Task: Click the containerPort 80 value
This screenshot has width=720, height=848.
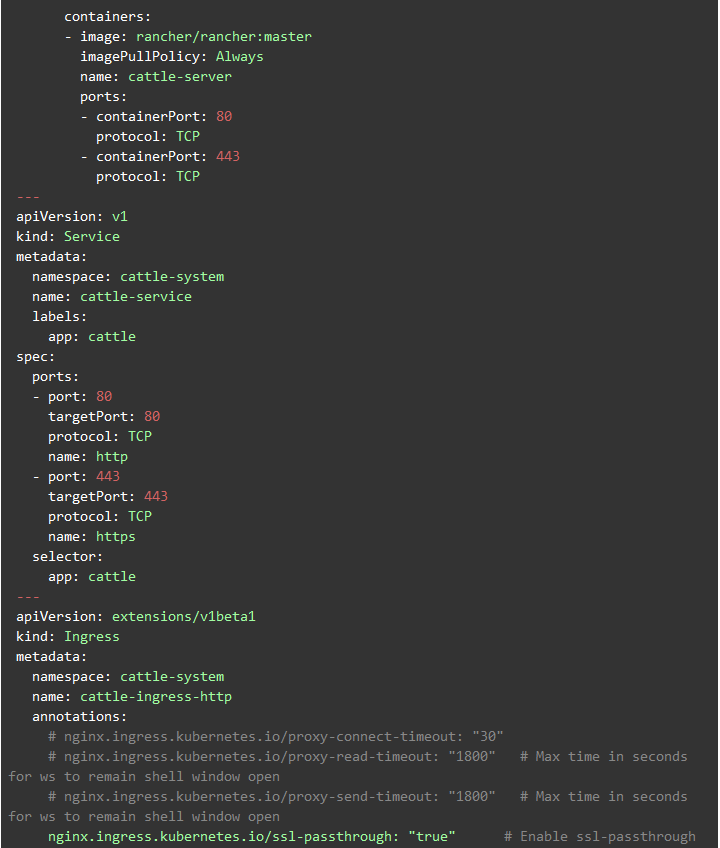Action: (x=224, y=116)
